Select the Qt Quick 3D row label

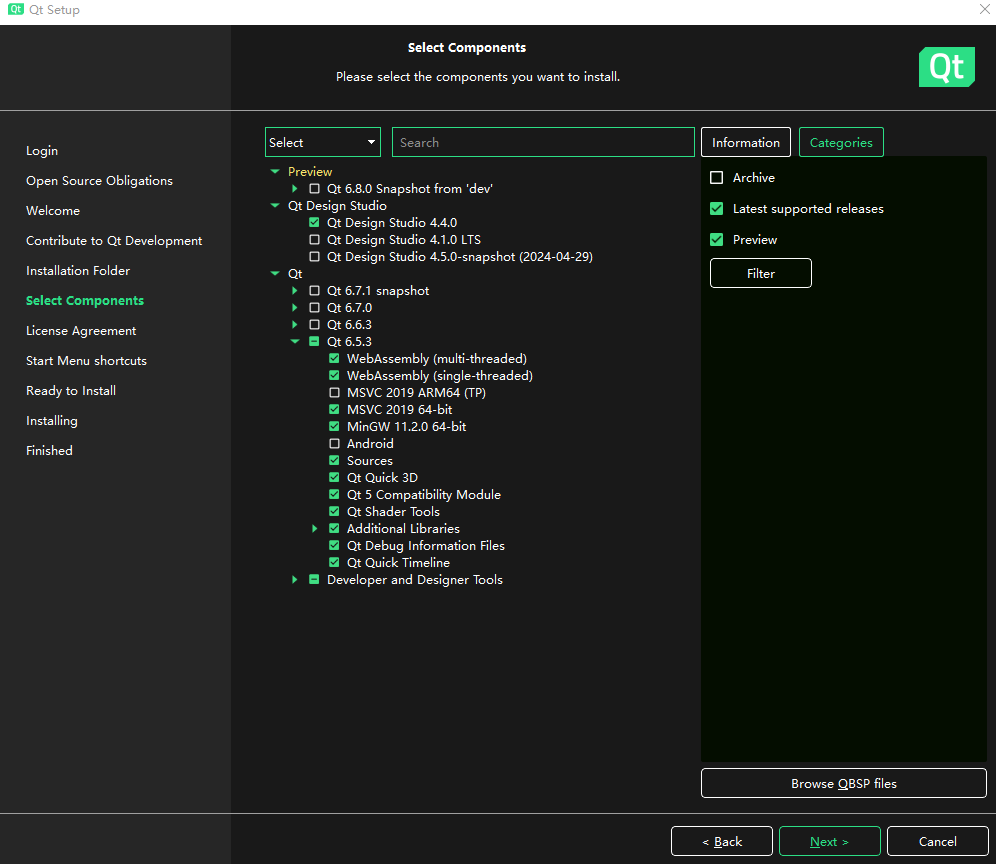[x=382, y=478]
